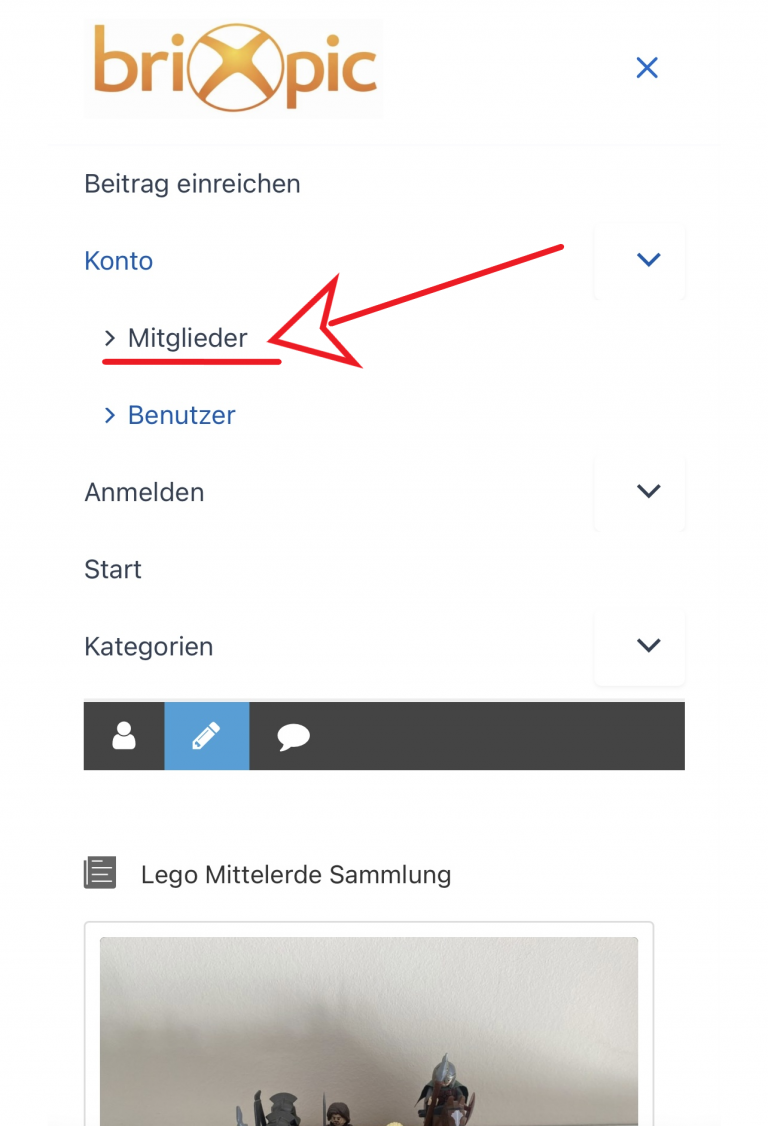Expand the Konto dropdown arrow
Viewport: 768px width, 1126px height.
coord(648,260)
